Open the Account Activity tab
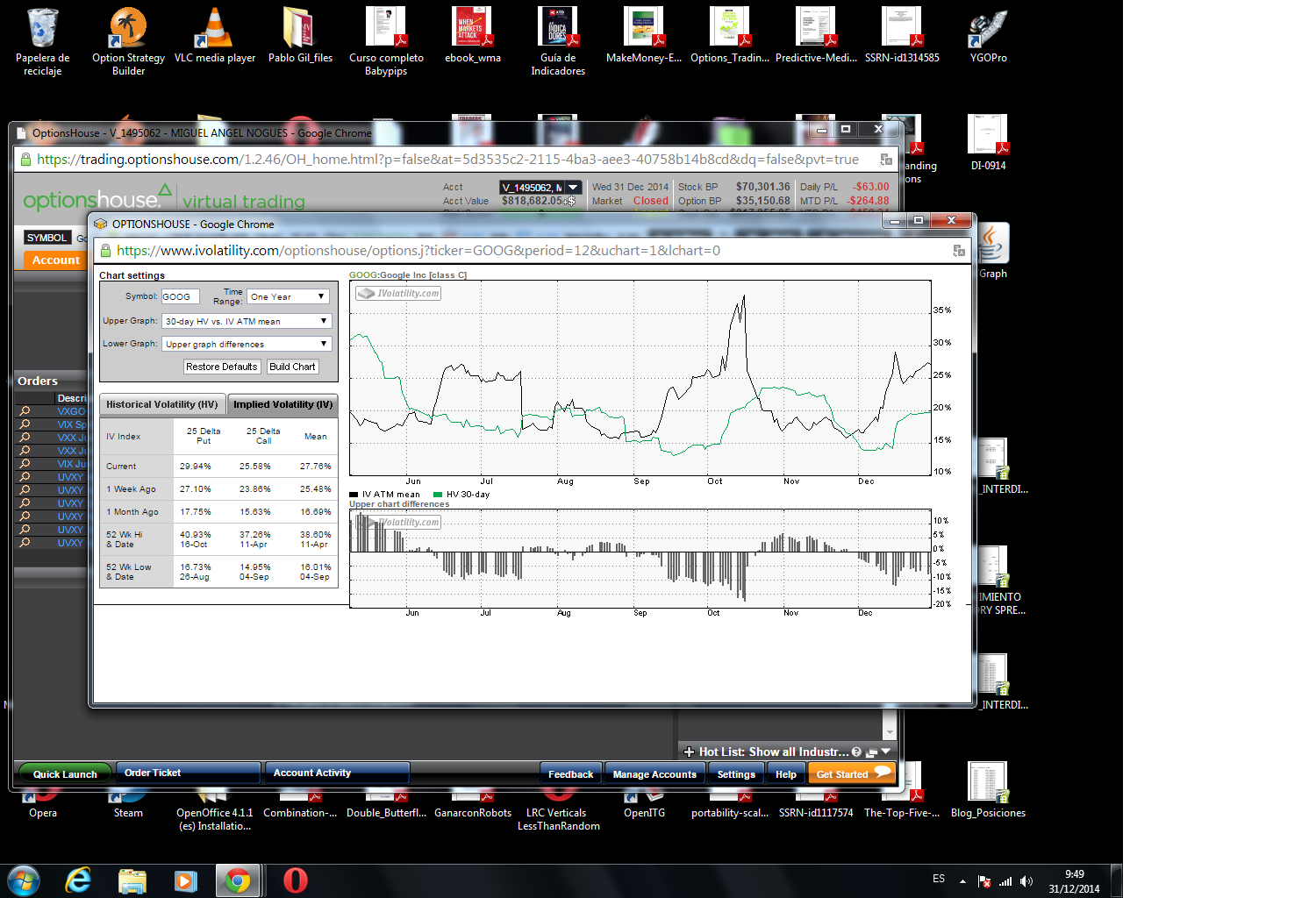This screenshot has width=1316, height=898. (337, 773)
